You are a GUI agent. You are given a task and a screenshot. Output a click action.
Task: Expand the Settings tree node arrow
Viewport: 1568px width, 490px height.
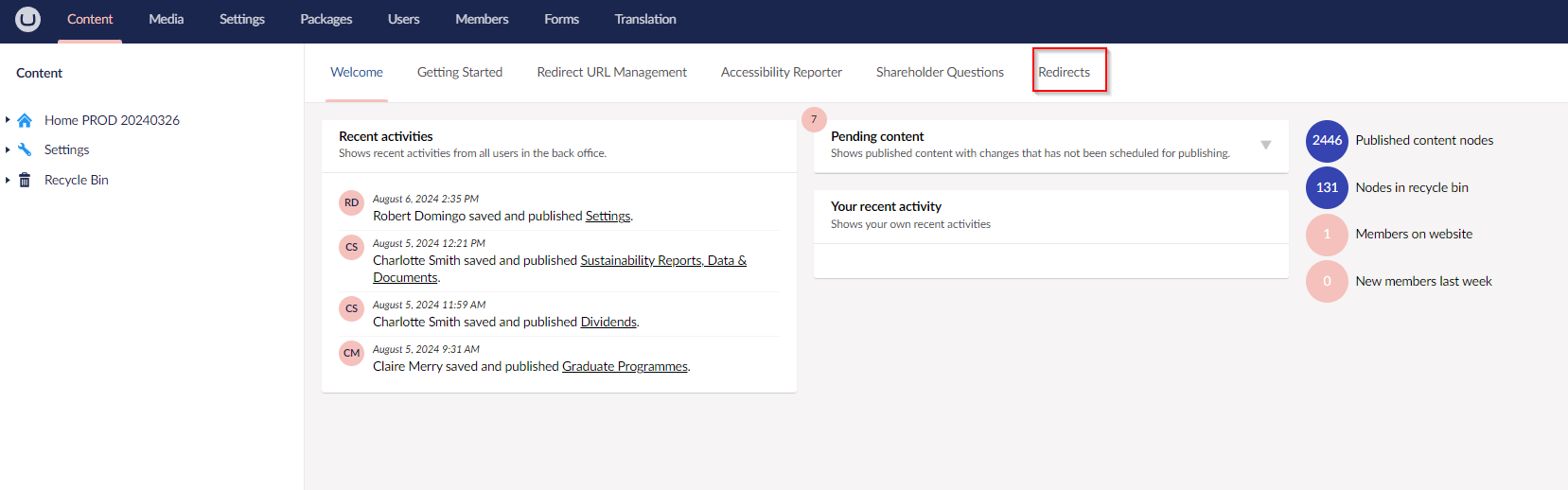point(8,149)
